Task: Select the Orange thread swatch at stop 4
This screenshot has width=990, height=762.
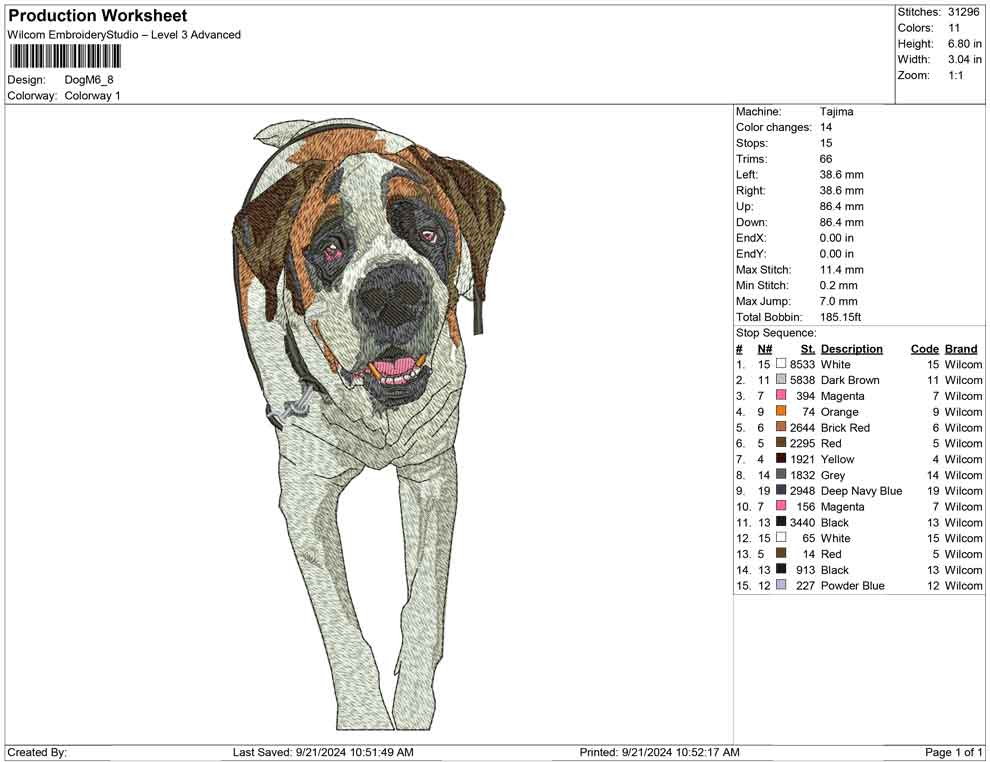Action: click(x=781, y=412)
